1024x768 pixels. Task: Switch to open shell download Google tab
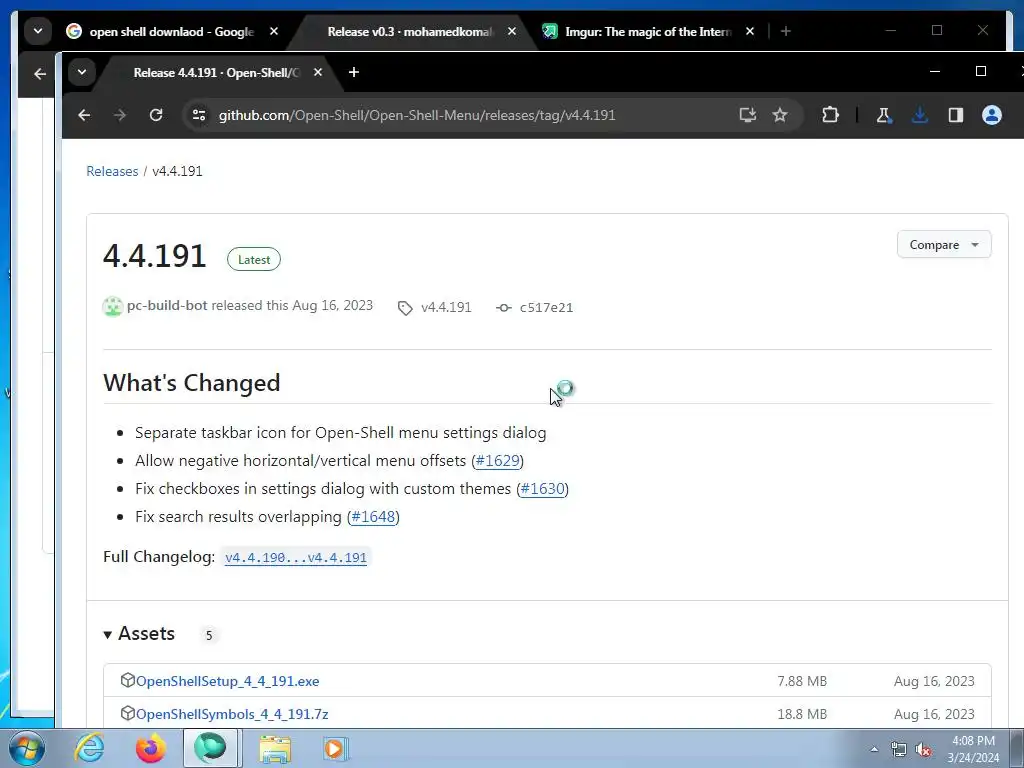point(171,31)
